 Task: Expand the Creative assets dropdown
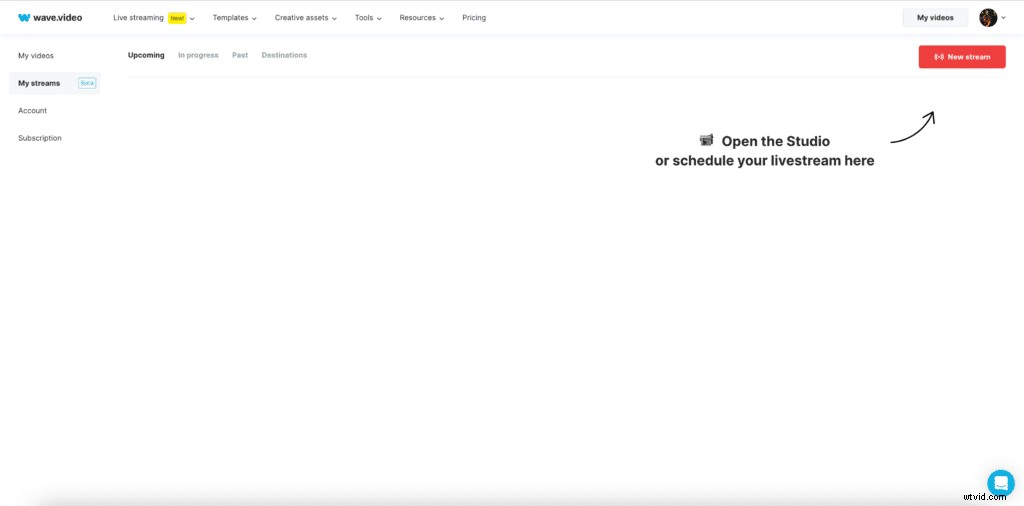[x=305, y=18]
